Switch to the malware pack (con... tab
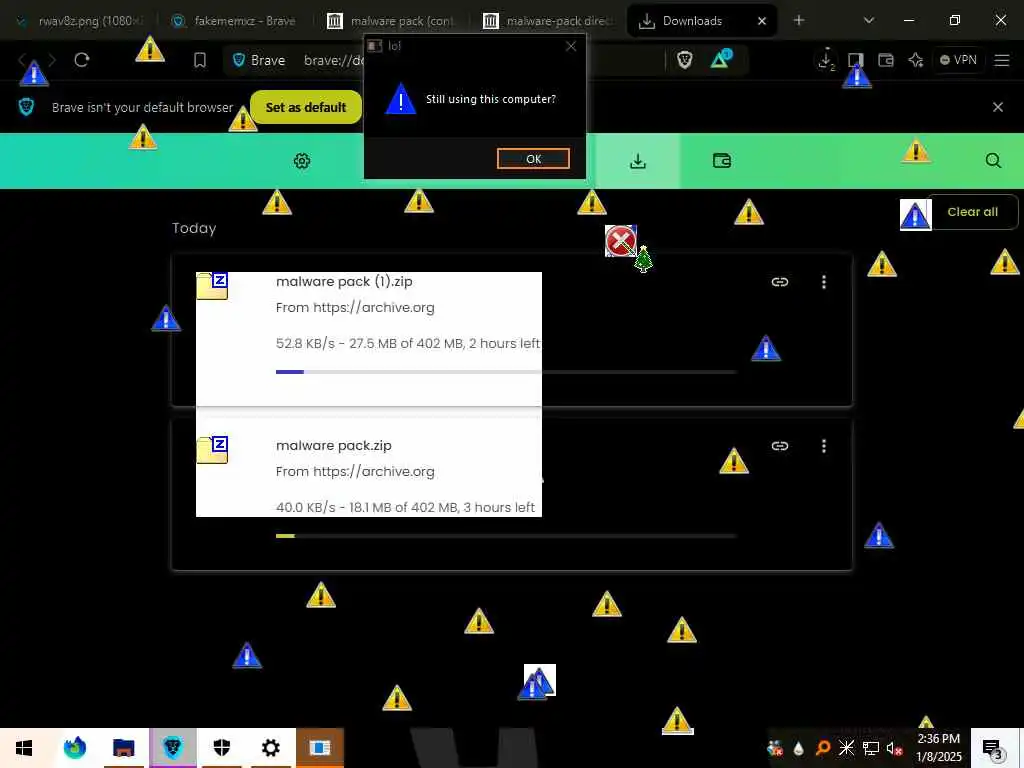1024x768 pixels. point(392,21)
